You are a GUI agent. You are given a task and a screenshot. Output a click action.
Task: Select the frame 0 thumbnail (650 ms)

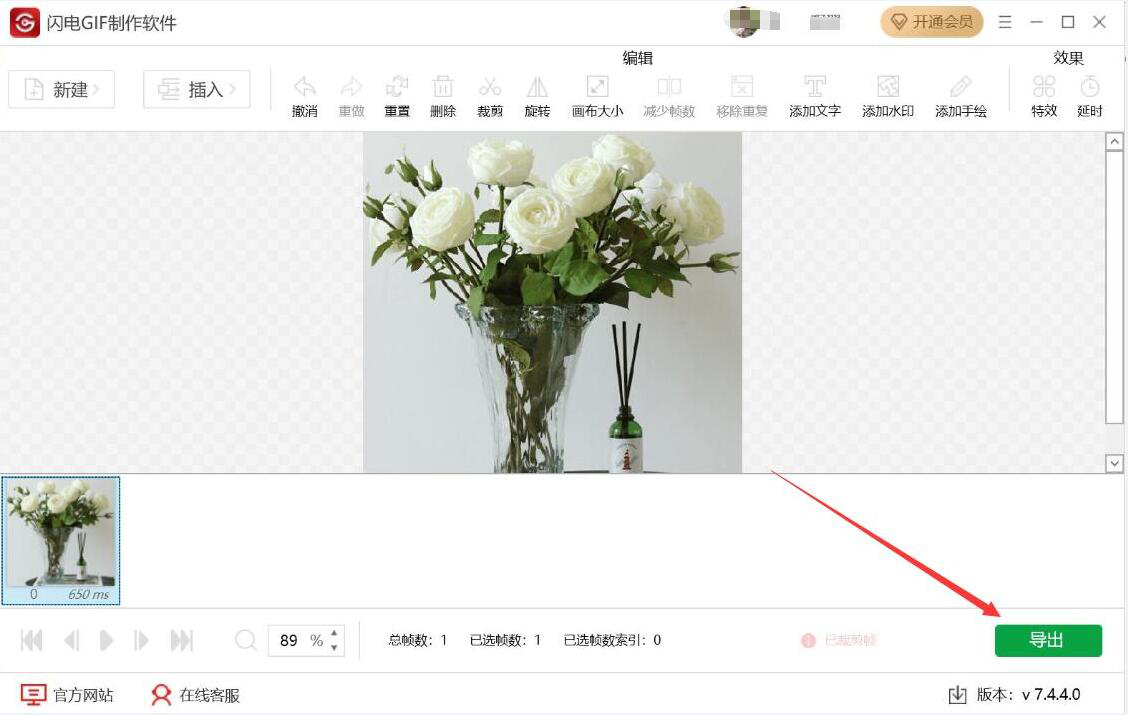60,539
